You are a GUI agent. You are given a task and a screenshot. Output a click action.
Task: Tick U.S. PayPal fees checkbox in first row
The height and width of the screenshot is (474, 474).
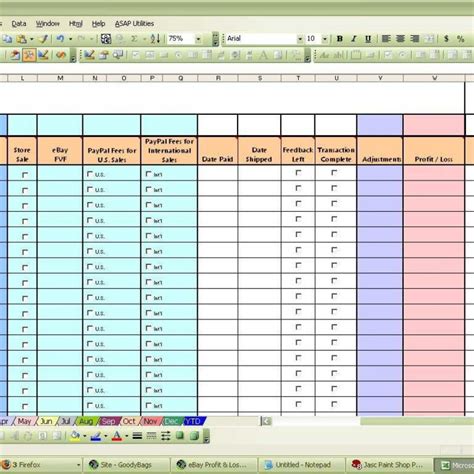point(90,174)
